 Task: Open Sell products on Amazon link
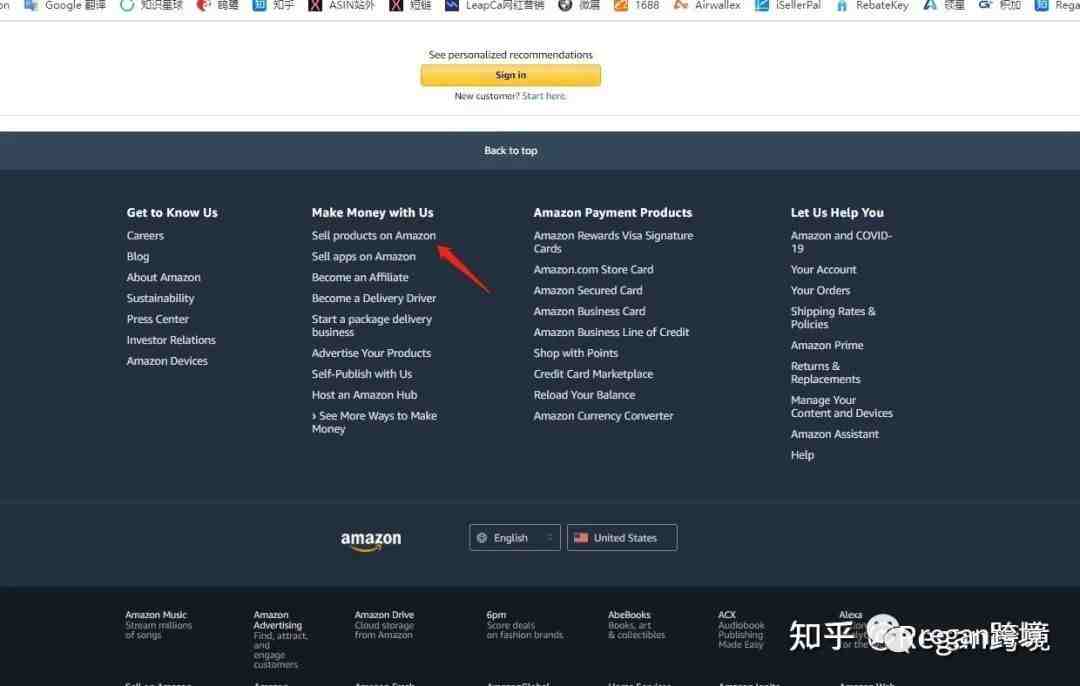coord(373,236)
